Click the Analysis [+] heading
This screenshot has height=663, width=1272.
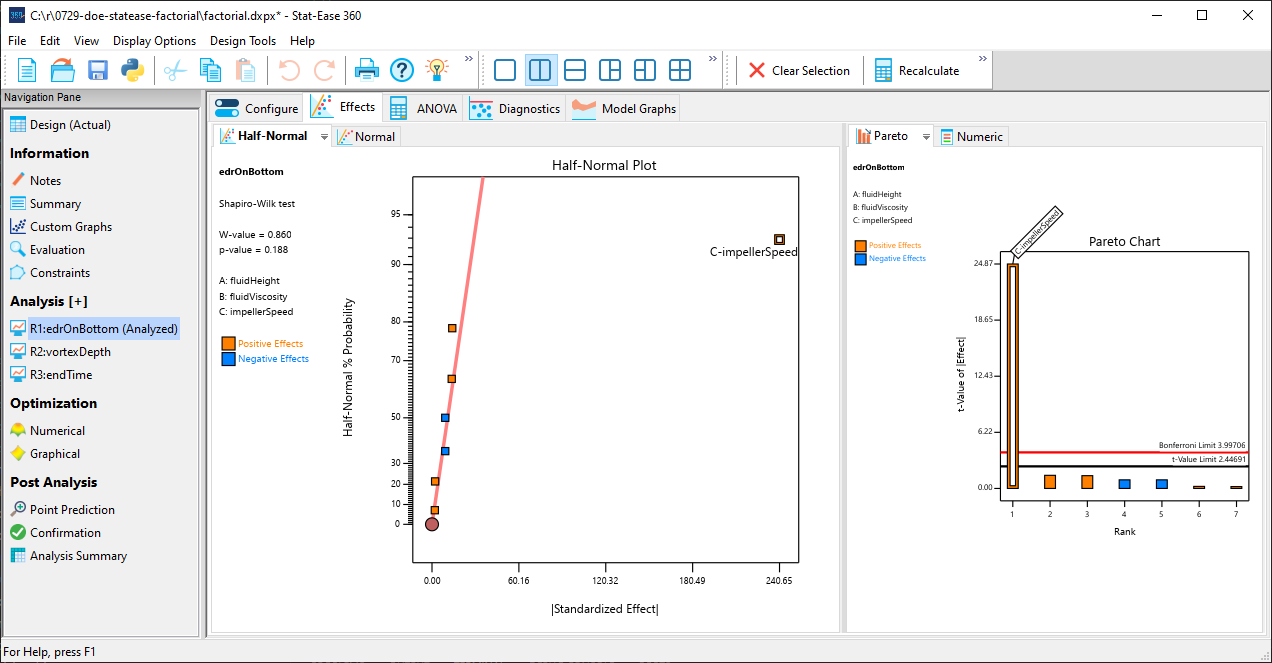49,301
